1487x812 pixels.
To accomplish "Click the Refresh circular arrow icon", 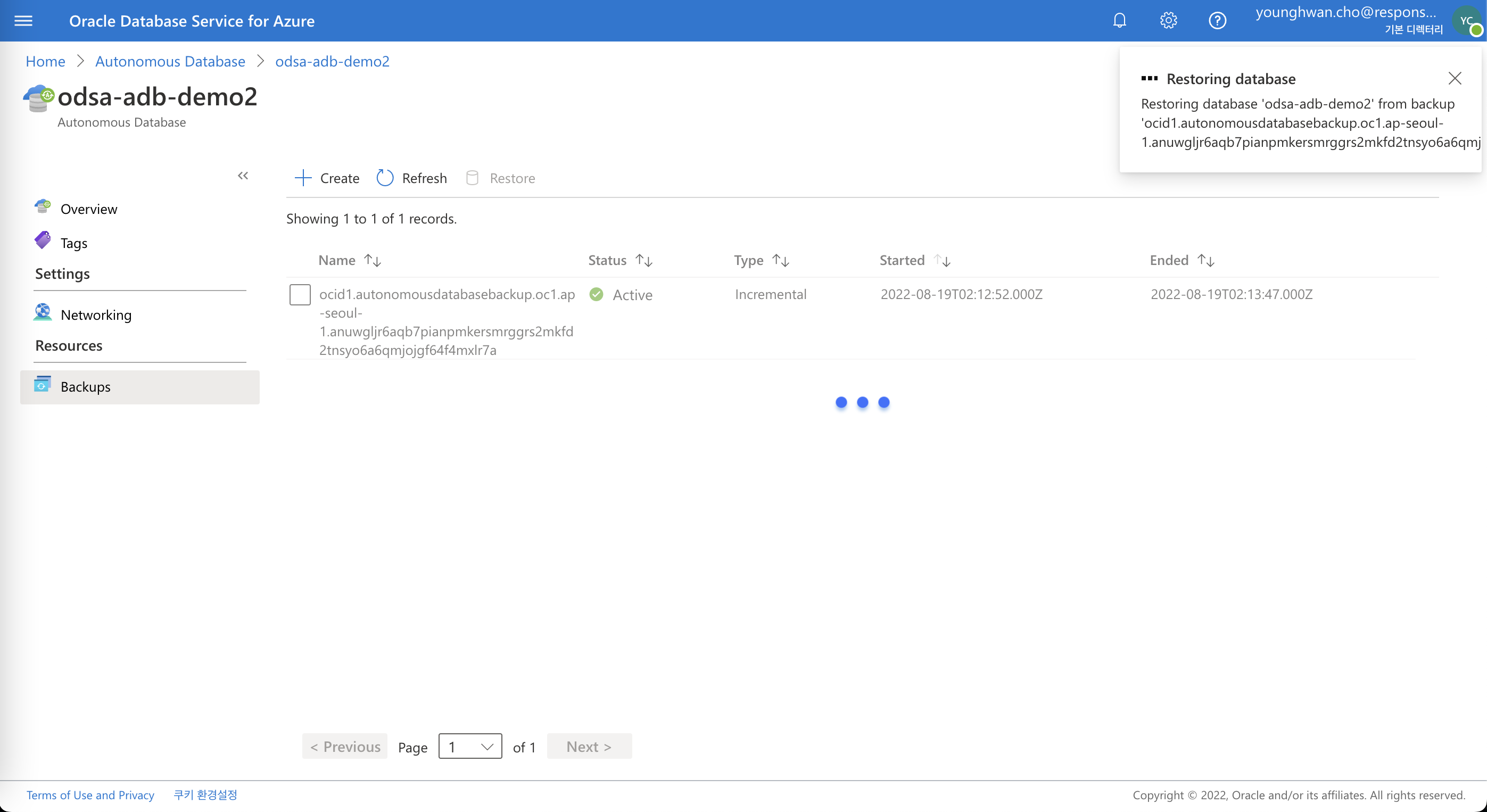I will 385,178.
